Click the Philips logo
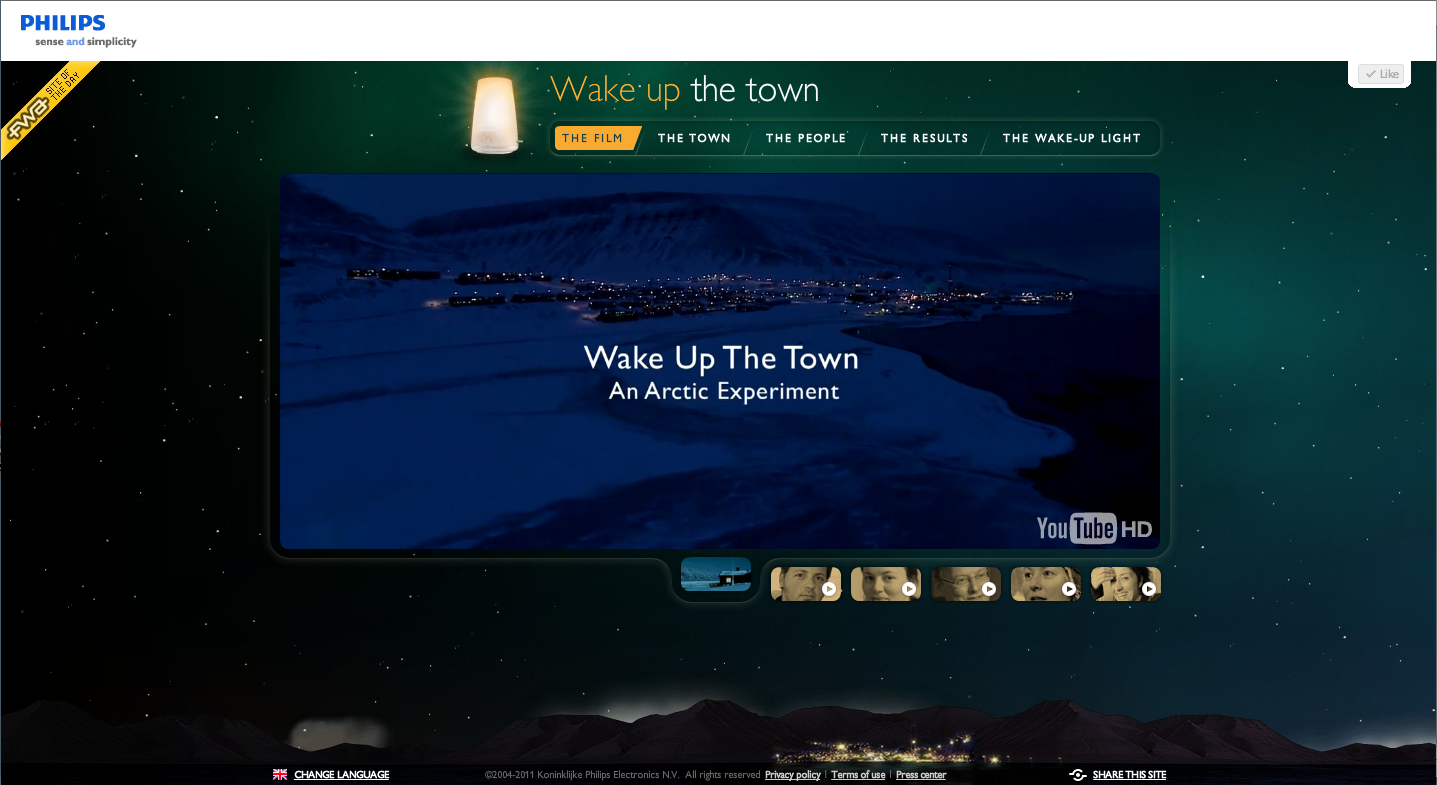This screenshot has height=785, width=1437. point(63,23)
